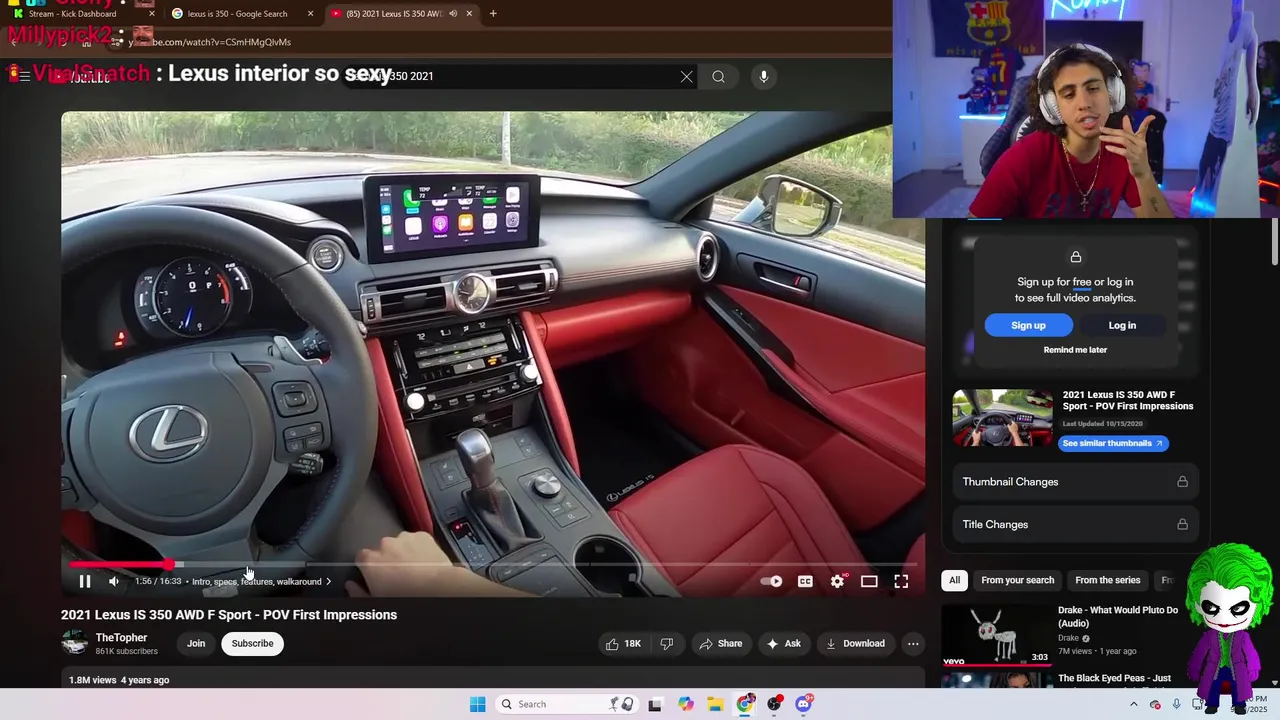Open analytics panel video thumbnail

(x=1003, y=418)
